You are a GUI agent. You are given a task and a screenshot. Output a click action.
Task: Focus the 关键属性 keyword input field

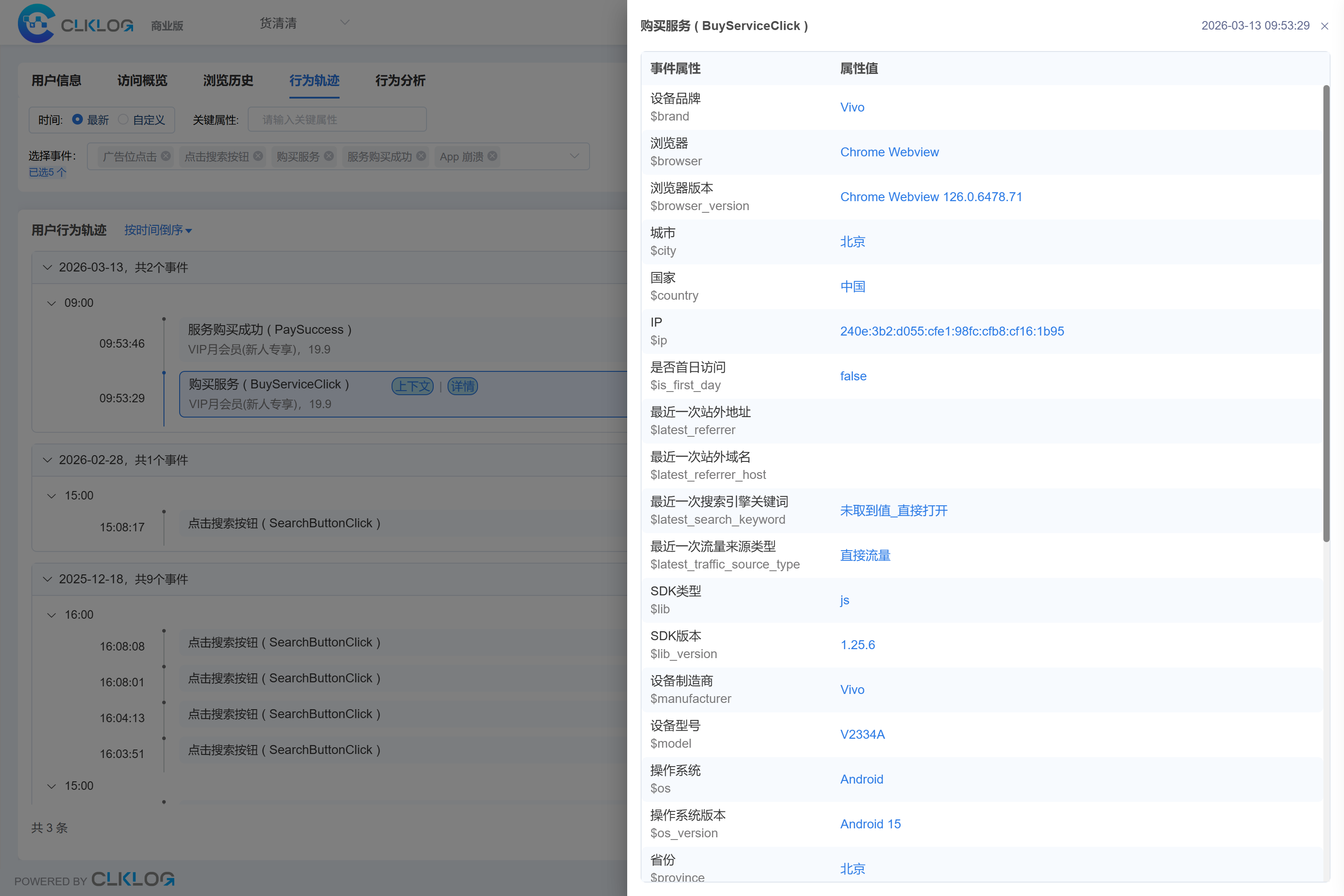(337, 120)
